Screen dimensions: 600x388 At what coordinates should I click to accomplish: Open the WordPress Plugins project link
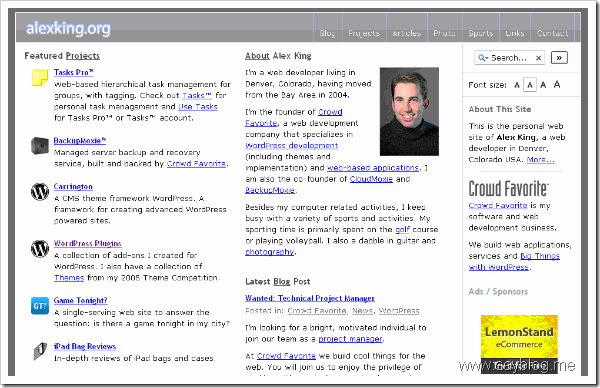point(88,243)
